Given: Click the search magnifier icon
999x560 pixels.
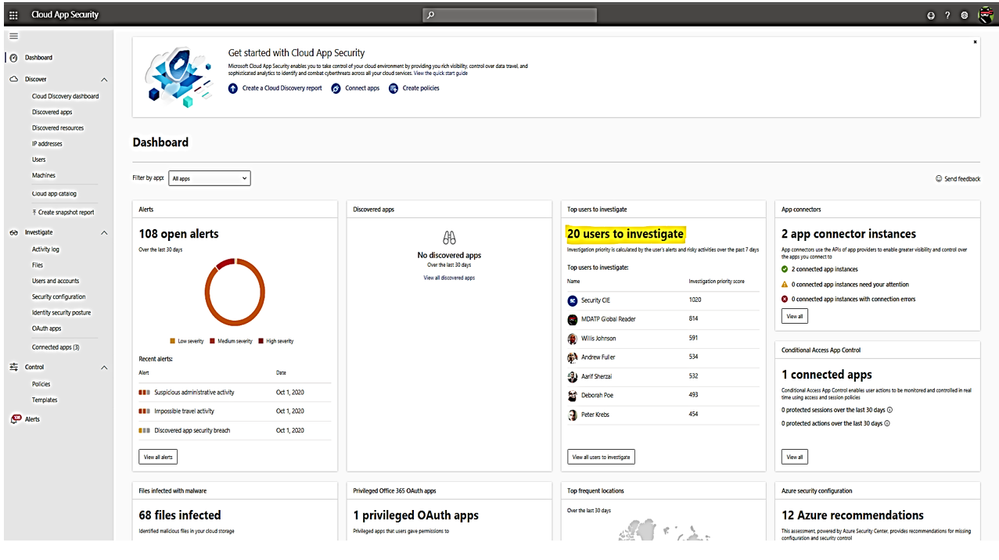Looking at the screenshot, I should pos(431,15).
